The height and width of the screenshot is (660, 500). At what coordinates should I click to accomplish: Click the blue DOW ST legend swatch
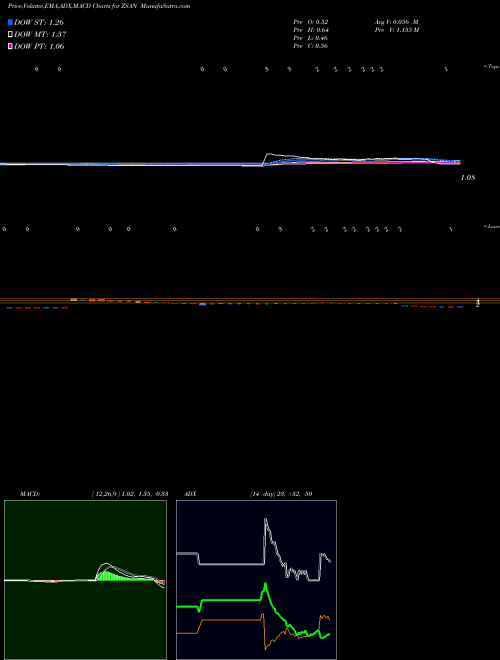tap(11, 22)
